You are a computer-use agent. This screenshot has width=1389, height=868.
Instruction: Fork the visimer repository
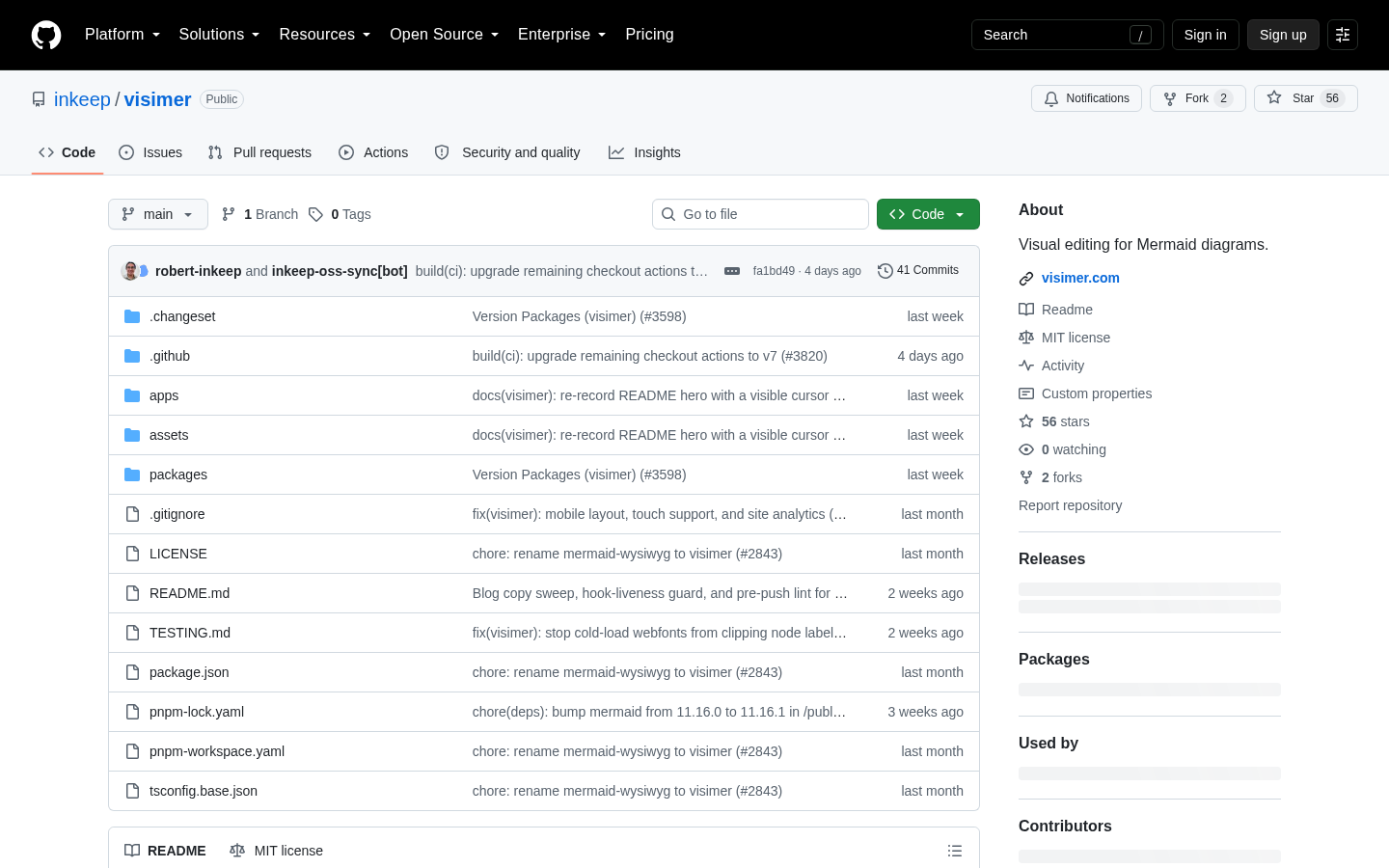pos(1198,98)
